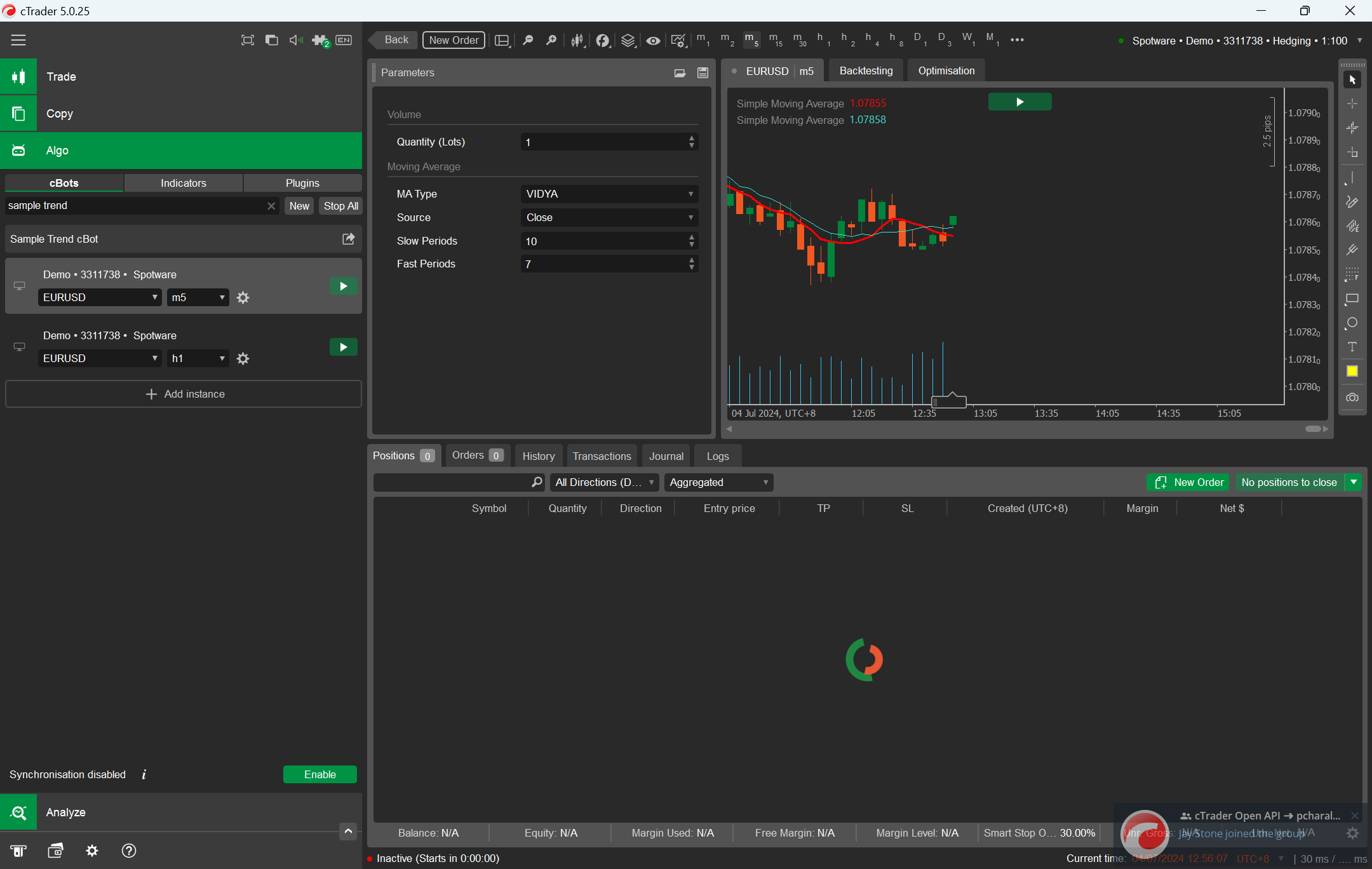Viewport: 1372px width, 869px height.
Task: Click the fullscreen mode icon in top bar
Action: [248, 40]
